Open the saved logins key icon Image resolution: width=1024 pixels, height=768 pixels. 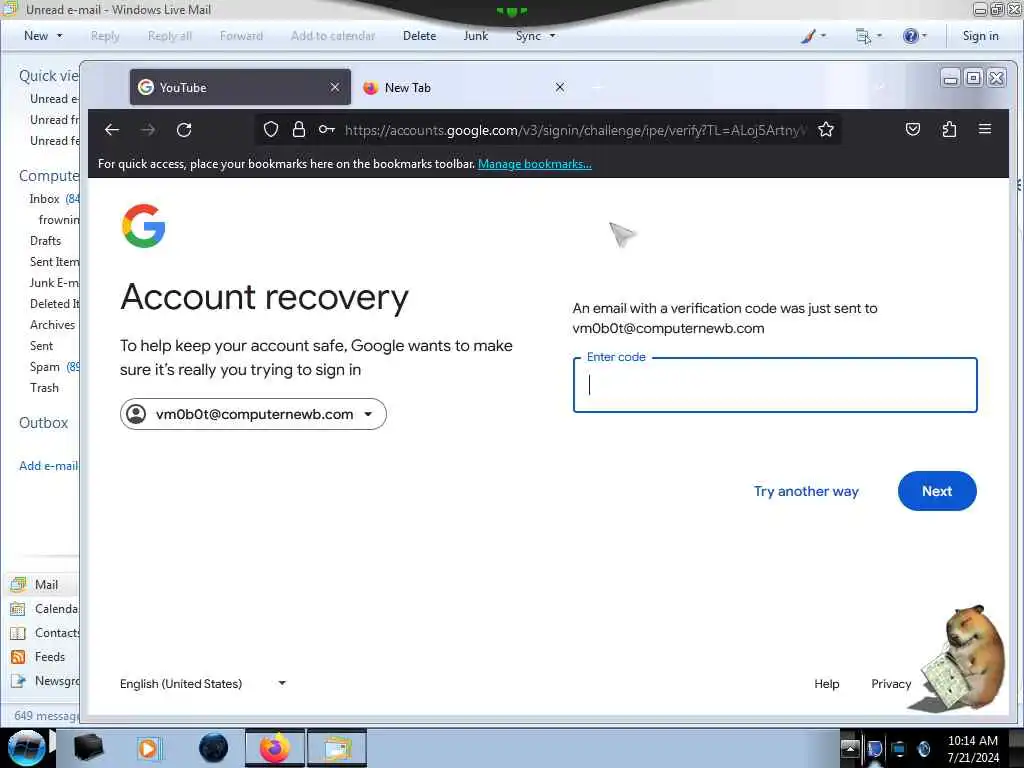tap(327, 129)
